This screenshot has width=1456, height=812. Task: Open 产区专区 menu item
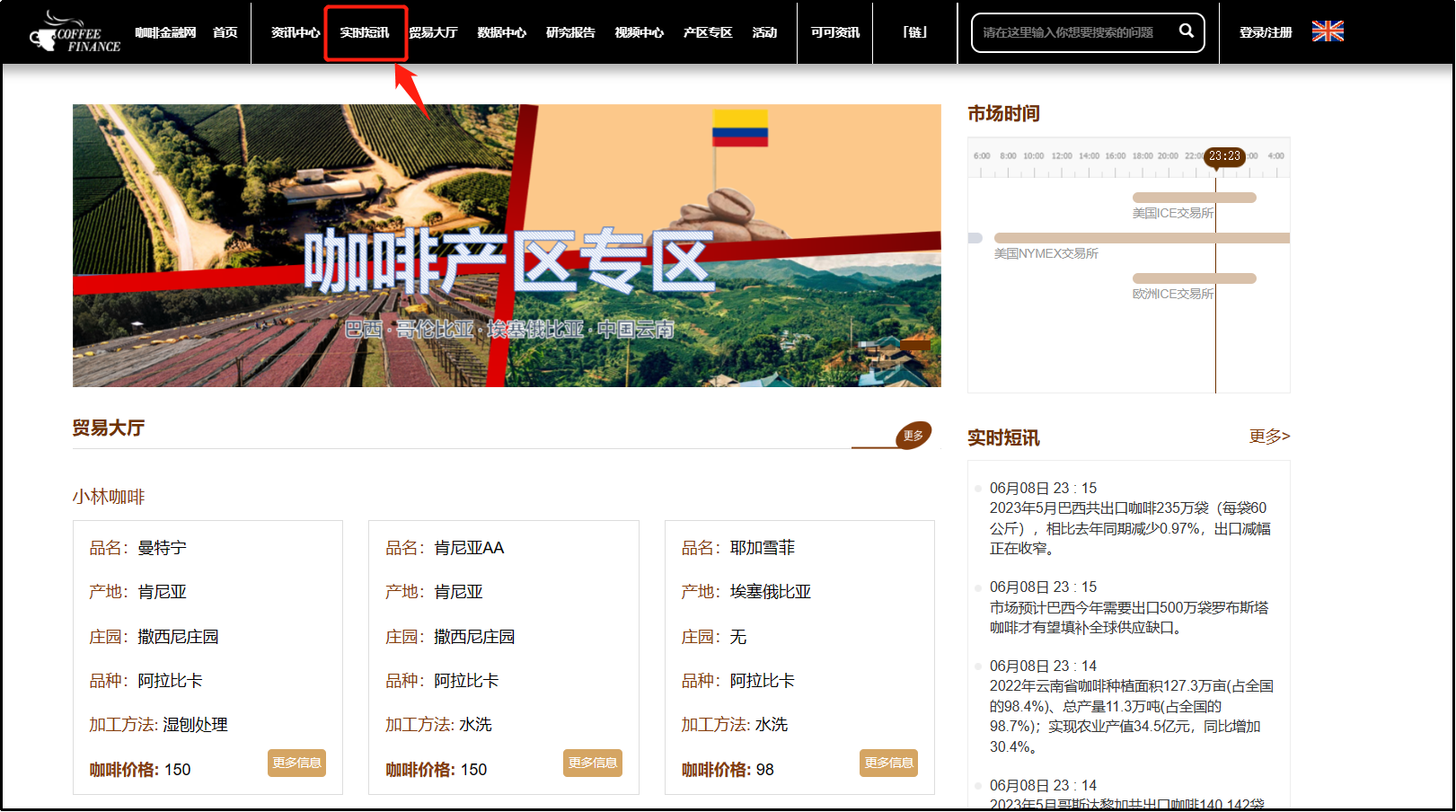click(708, 32)
